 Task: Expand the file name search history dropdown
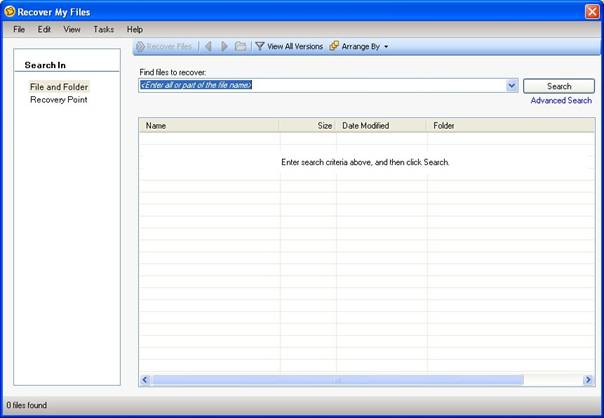[512, 86]
